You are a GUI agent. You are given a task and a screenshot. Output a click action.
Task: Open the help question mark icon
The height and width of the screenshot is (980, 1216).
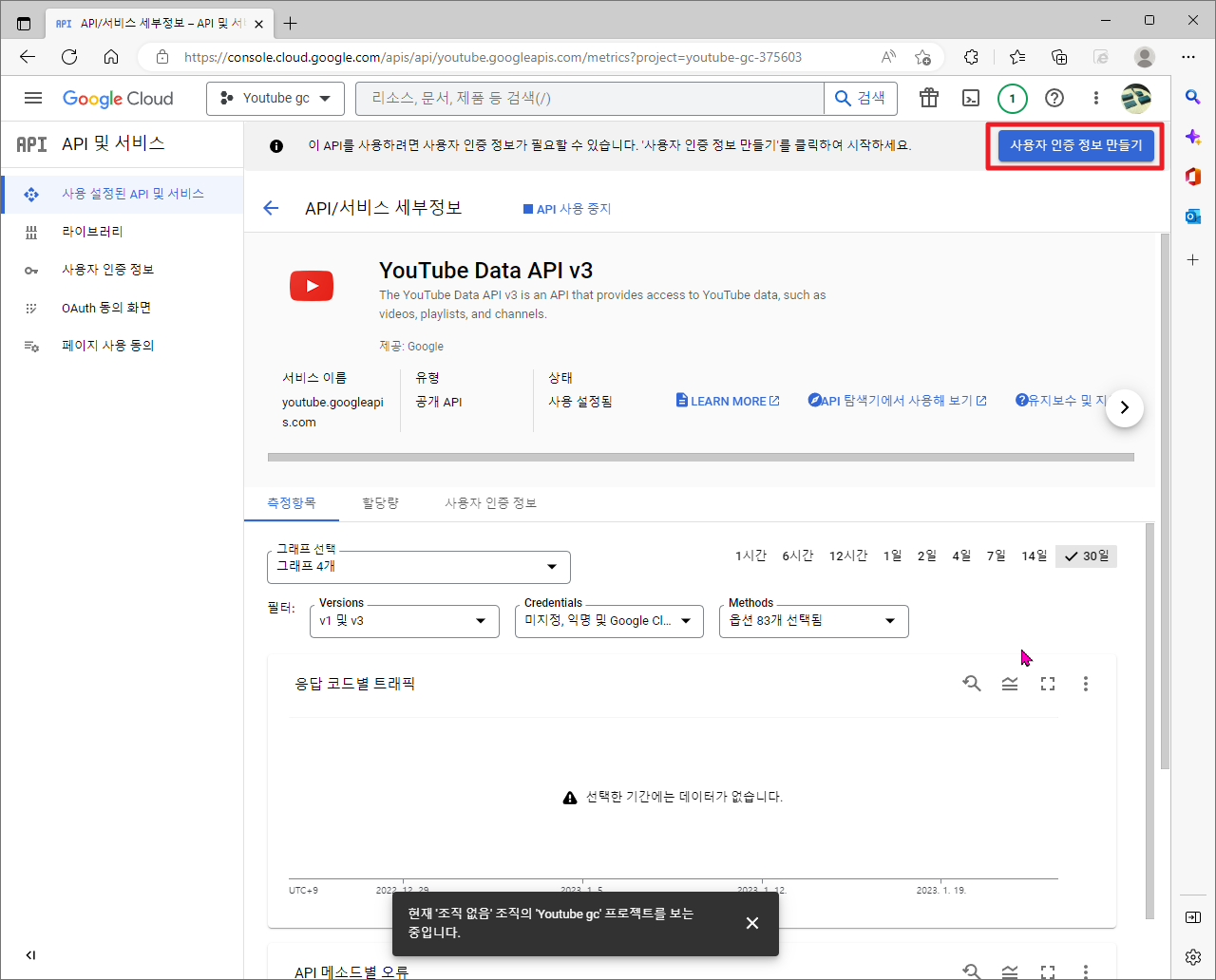1054,98
